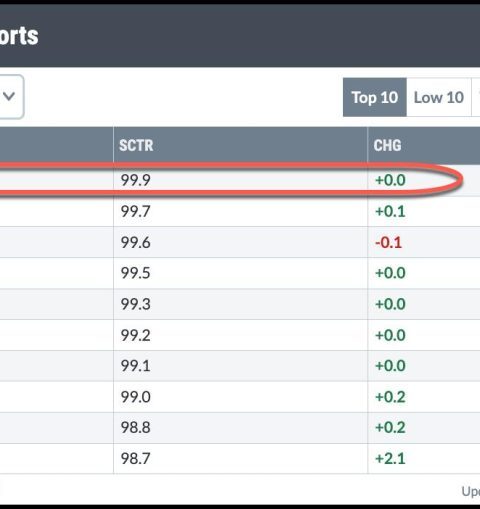
Task: Click the red -0.1 change value
Action: pos(389,242)
